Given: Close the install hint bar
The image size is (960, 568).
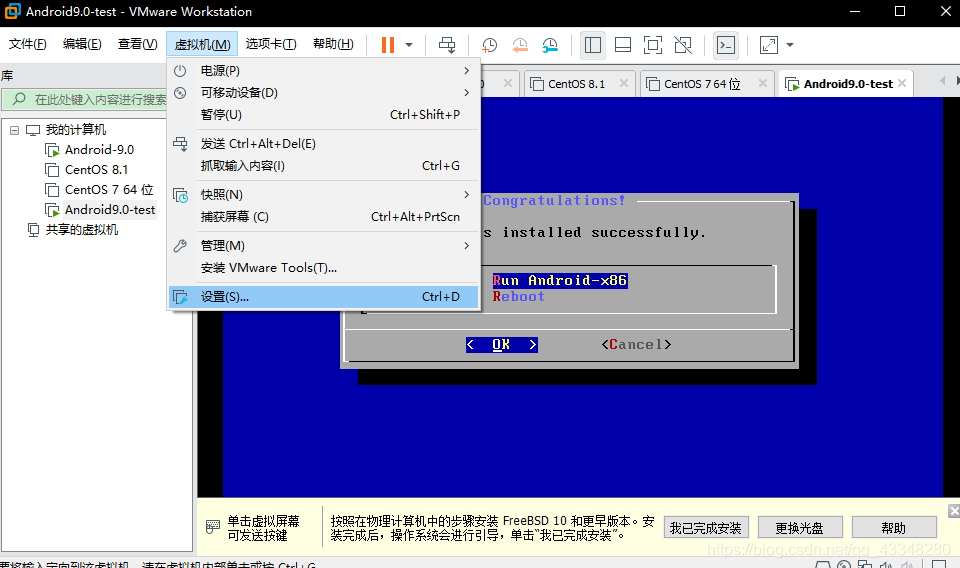Looking at the screenshot, I should pos(954,511).
